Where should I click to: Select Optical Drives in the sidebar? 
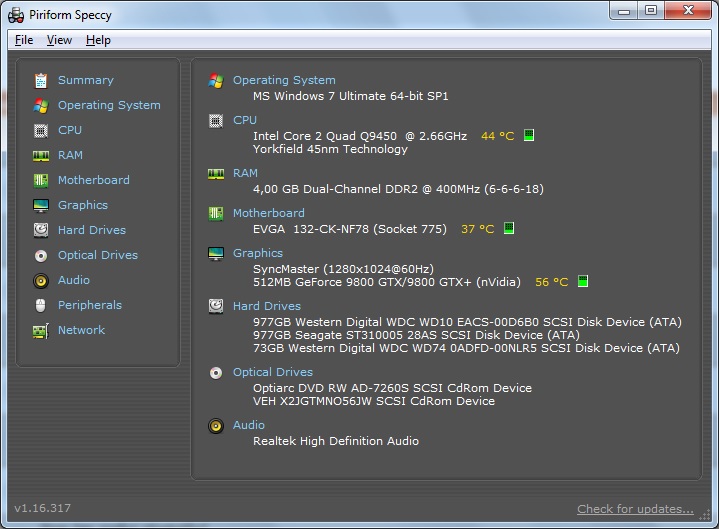point(97,255)
